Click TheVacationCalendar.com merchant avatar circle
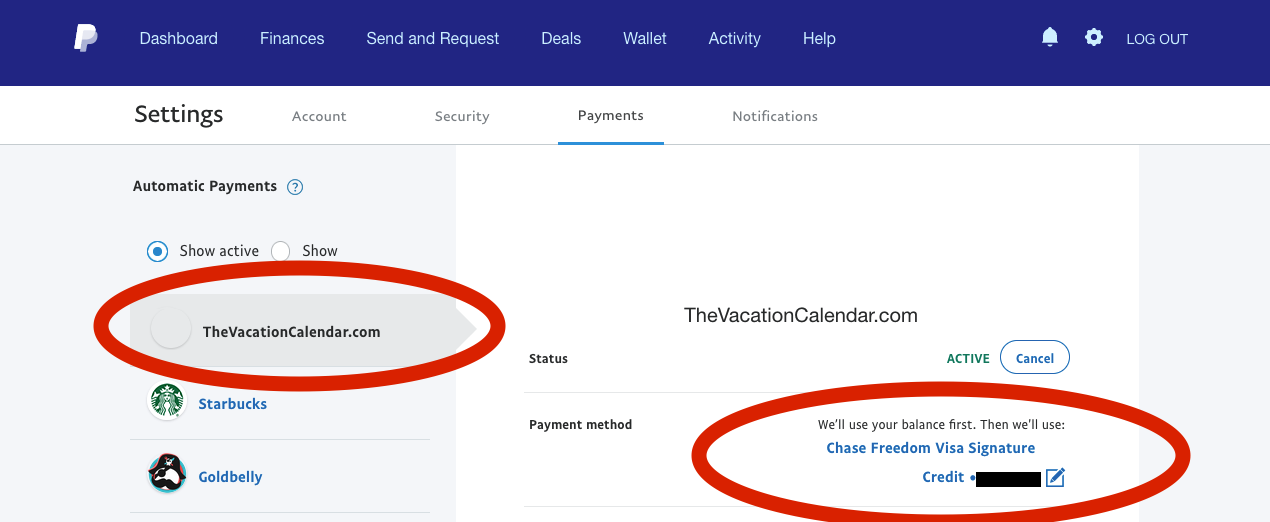 click(x=171, y=329)
